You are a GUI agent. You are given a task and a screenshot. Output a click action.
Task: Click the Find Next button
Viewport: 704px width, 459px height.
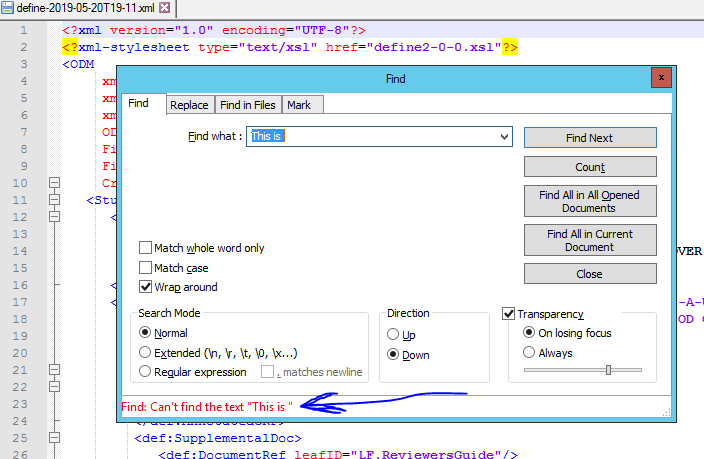[x=590, y=138]
